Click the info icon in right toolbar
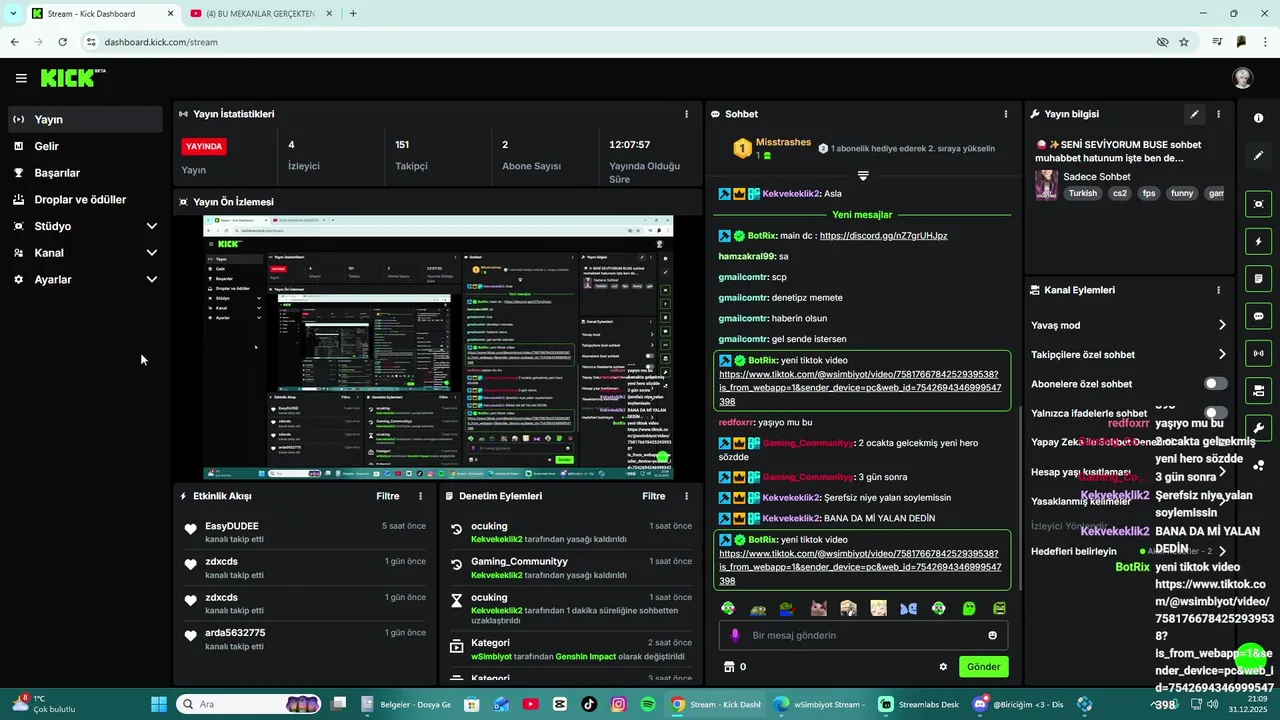 1258,118
